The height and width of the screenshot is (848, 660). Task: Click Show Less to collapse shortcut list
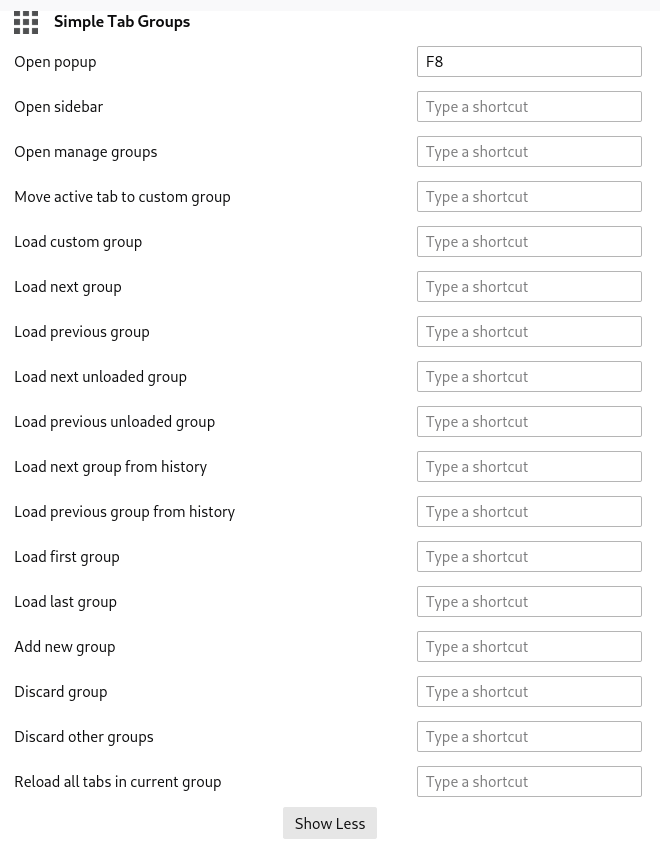pyautogui.click(x=329, y=823)
